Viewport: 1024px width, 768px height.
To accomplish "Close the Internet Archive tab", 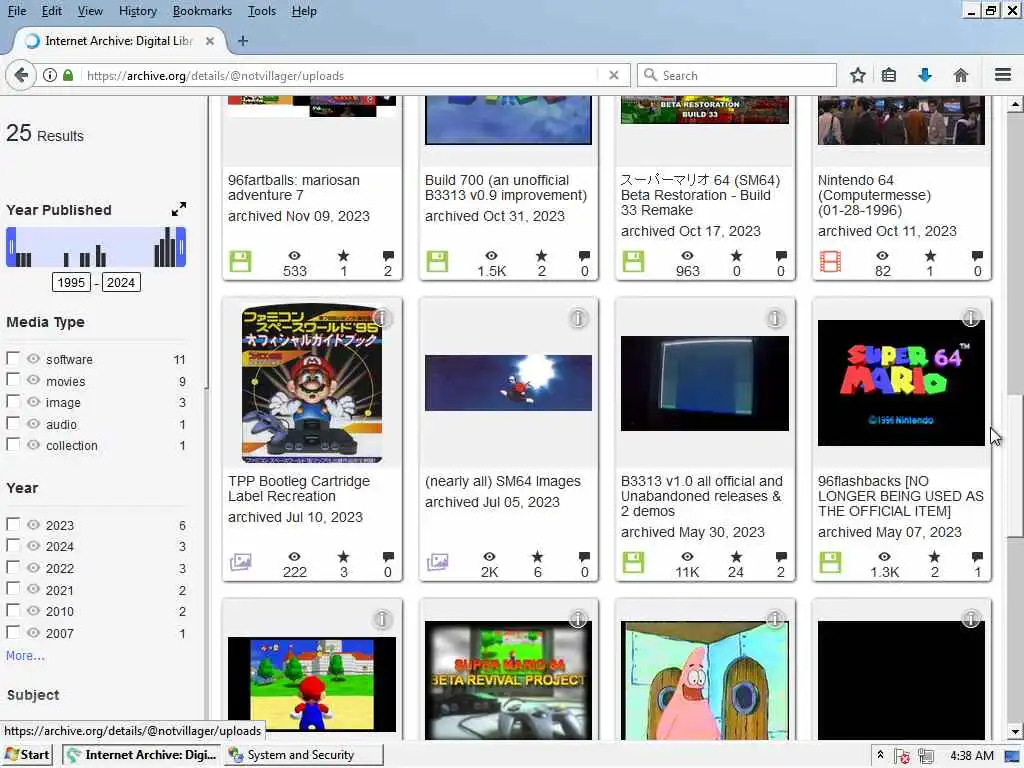I will pos(210,40).
